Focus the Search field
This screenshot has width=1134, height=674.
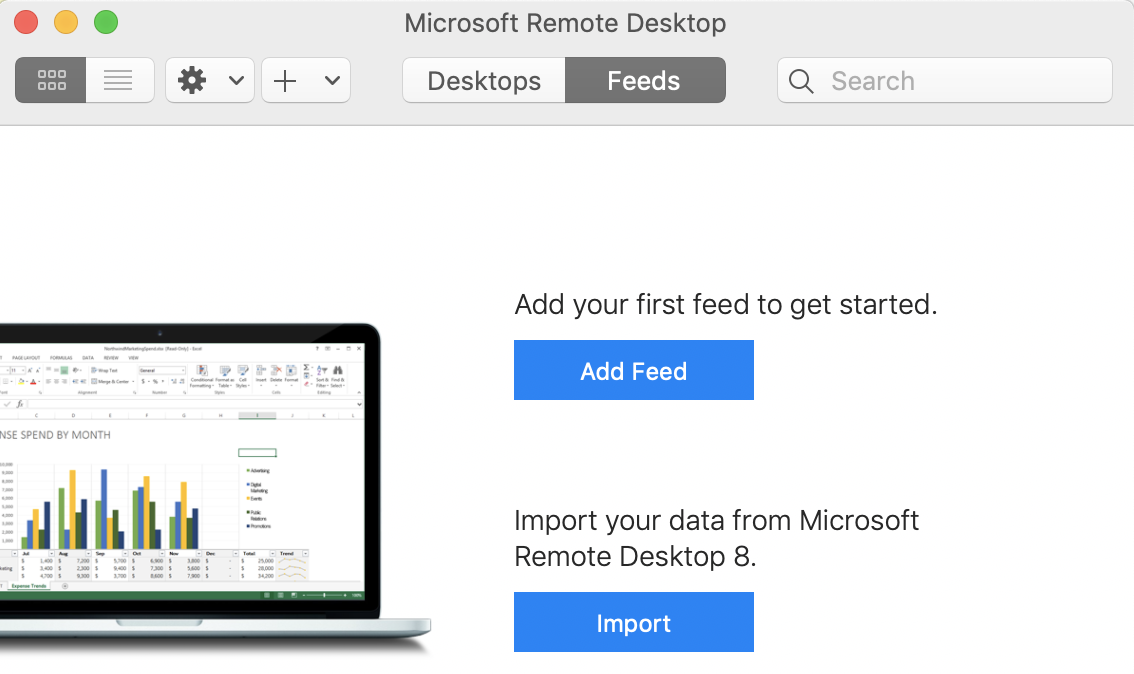[945, 80]
